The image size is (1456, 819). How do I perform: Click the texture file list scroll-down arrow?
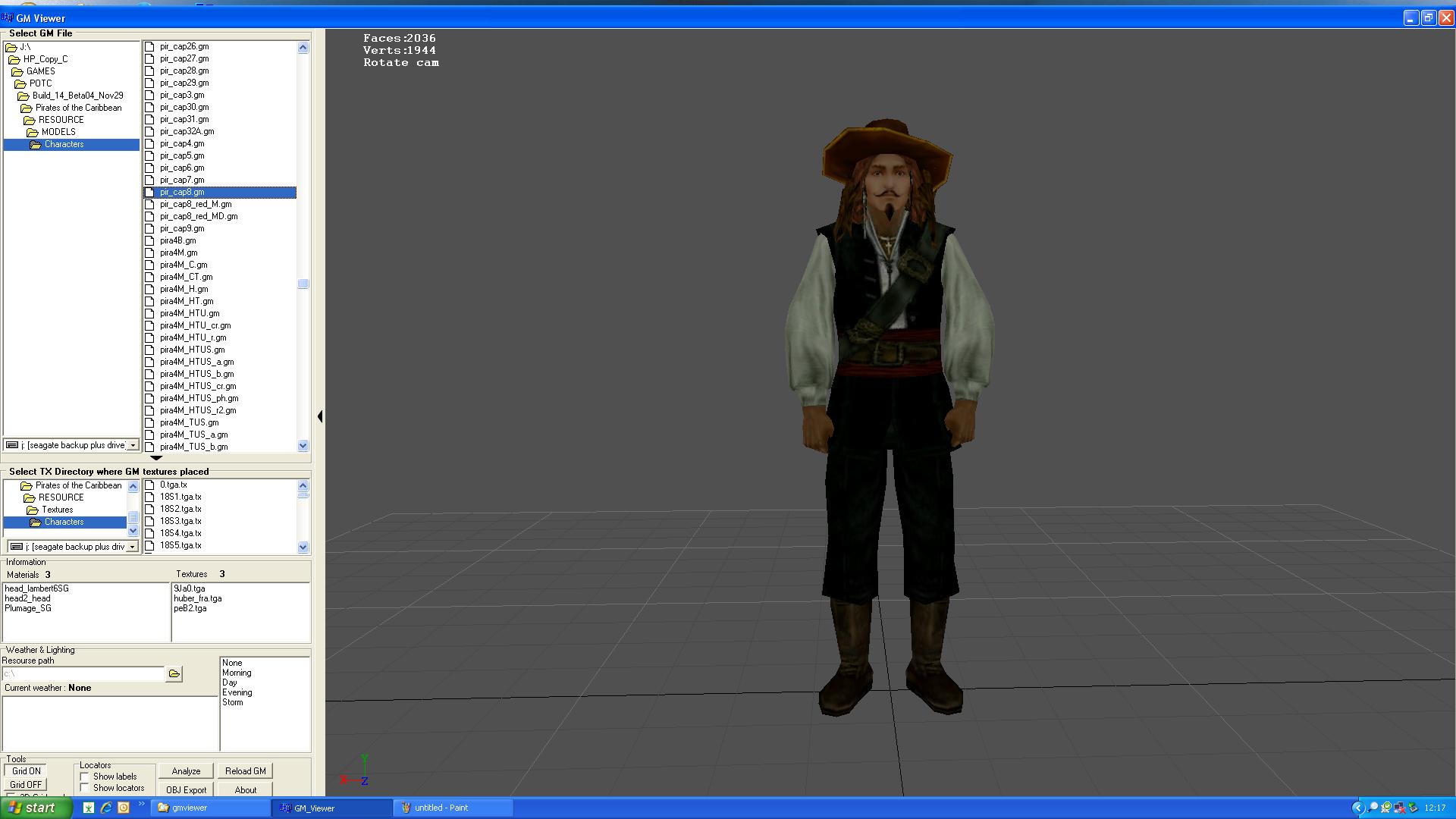(303, 547)
